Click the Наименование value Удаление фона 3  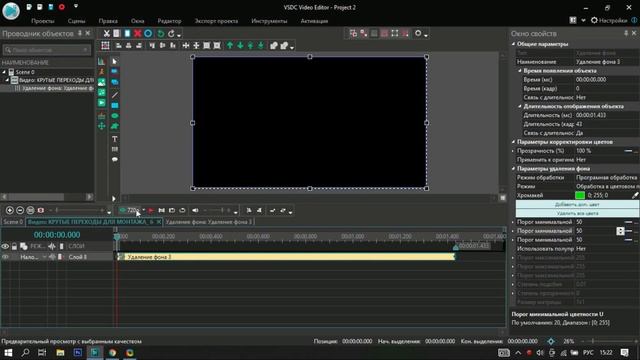(606, 62)
